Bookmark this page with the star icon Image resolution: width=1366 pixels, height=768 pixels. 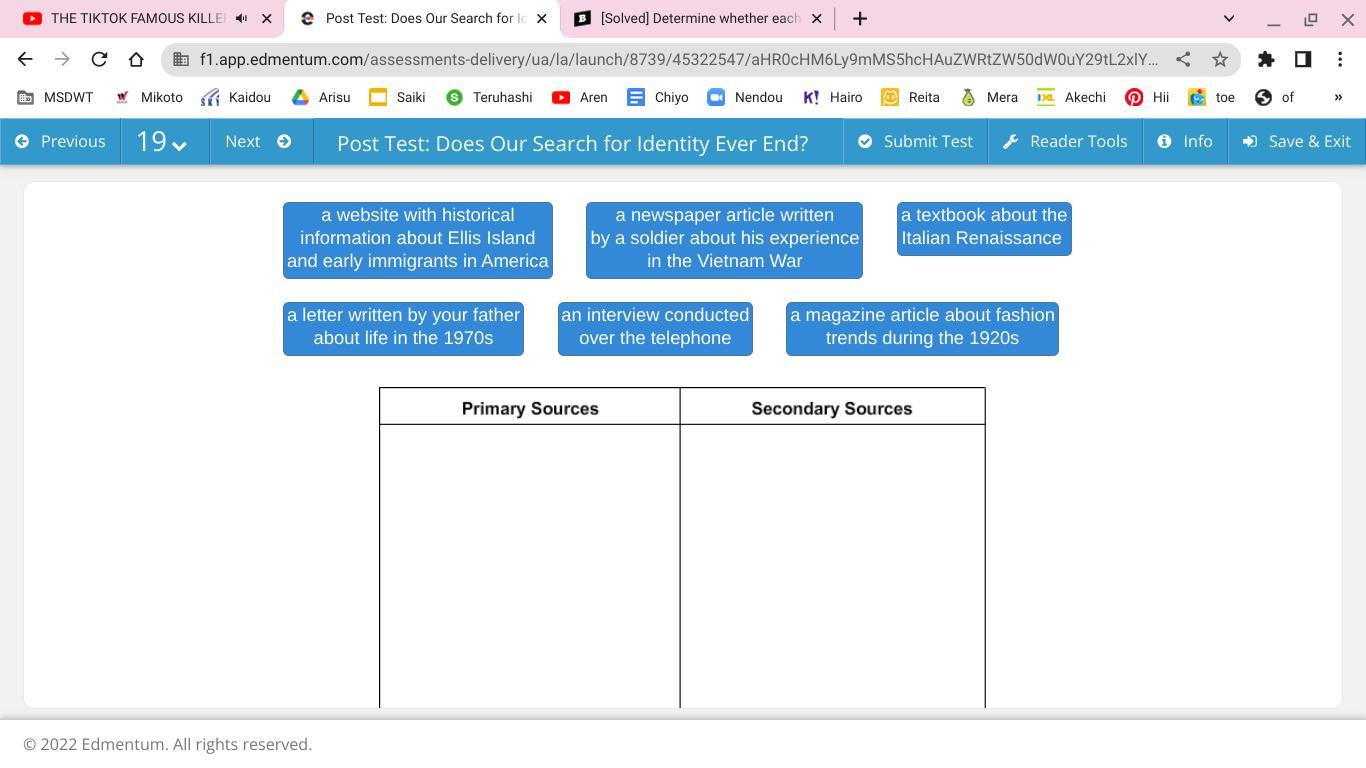coord(1220,59)
